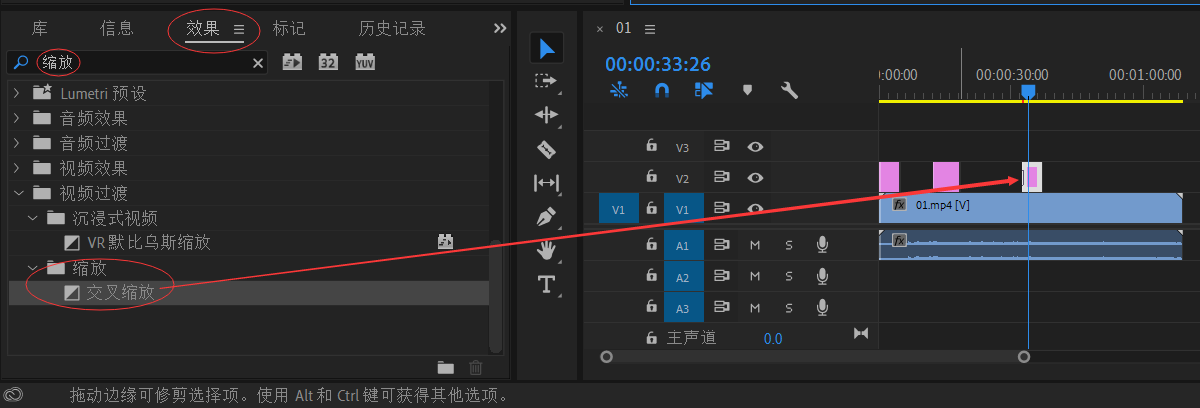Toggle V2 track output eye
1200x408 pixels.
pyautogui.click(x=755, y=177)
